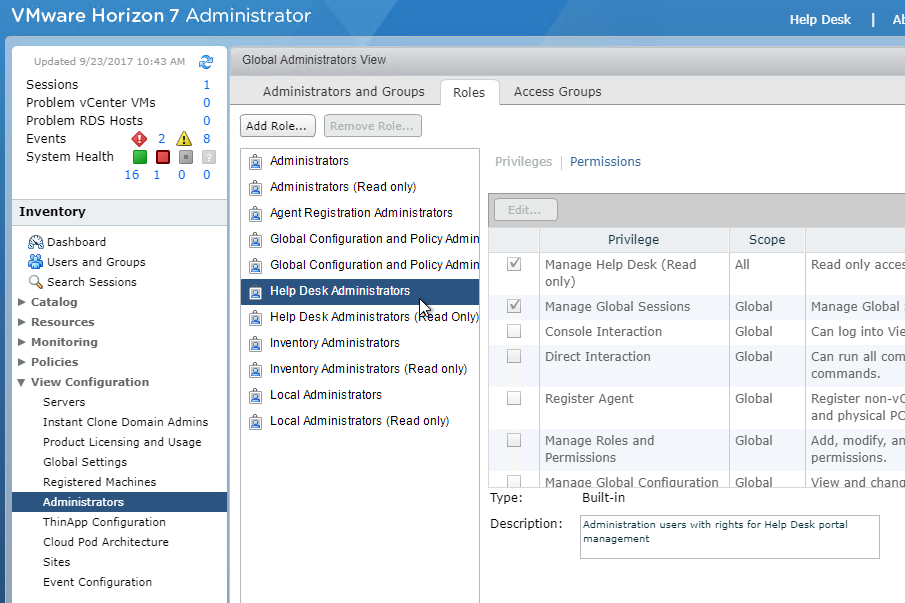Image resolution: width=905 pixels, height=603 pixels.
Task: Click the Administrators role icon
Action: 255,162
